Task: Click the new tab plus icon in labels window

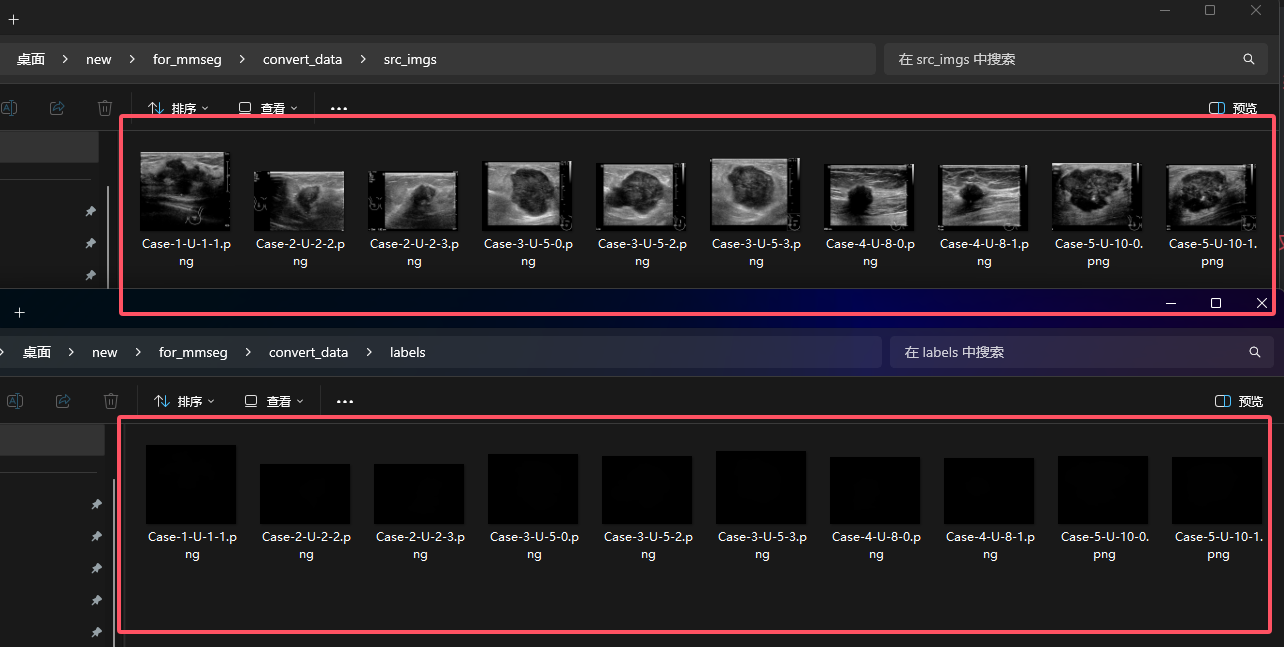Action: tap(19, 313)
